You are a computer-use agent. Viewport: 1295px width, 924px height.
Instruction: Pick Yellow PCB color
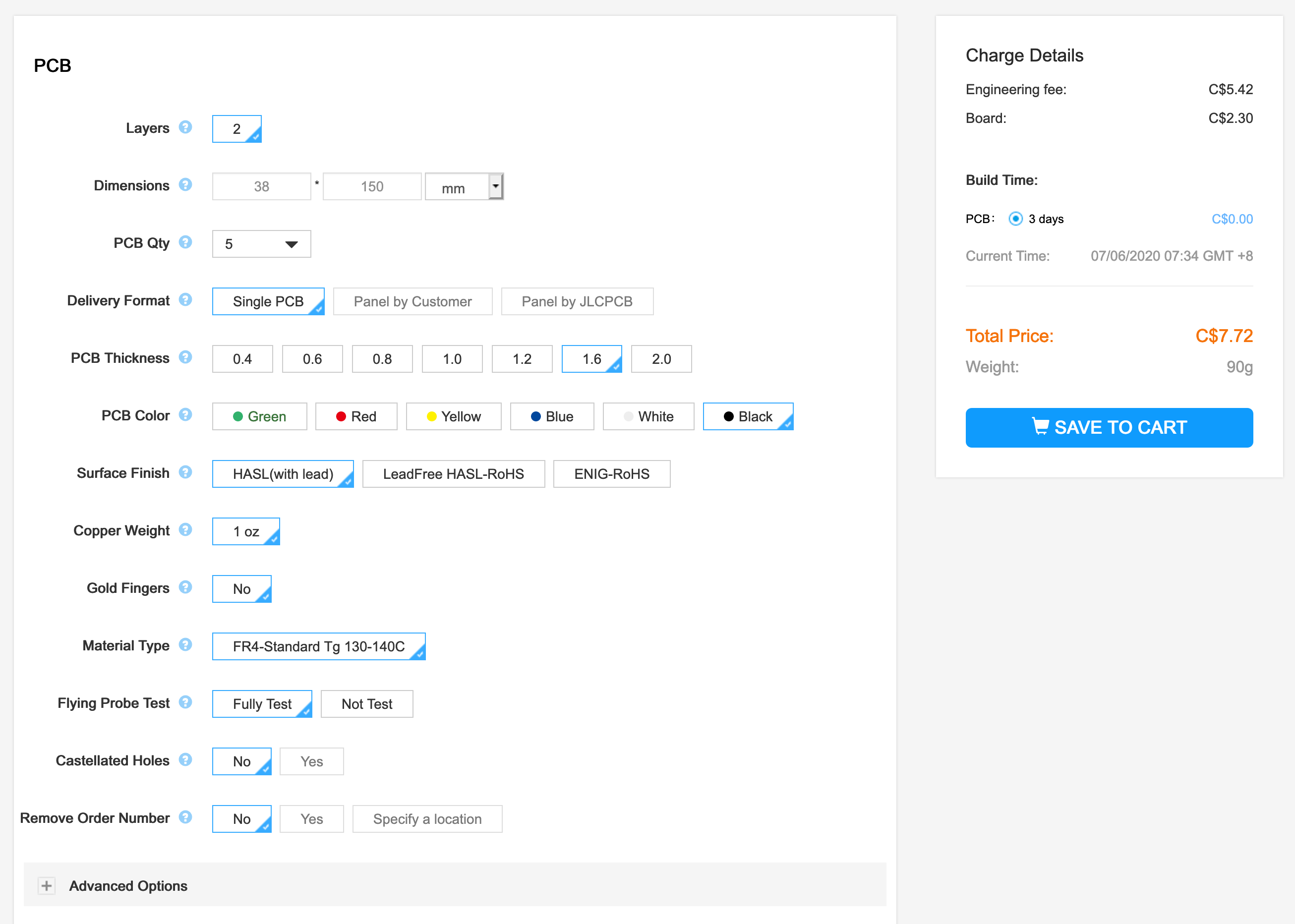pyautogui.click(x=454, y=416)
